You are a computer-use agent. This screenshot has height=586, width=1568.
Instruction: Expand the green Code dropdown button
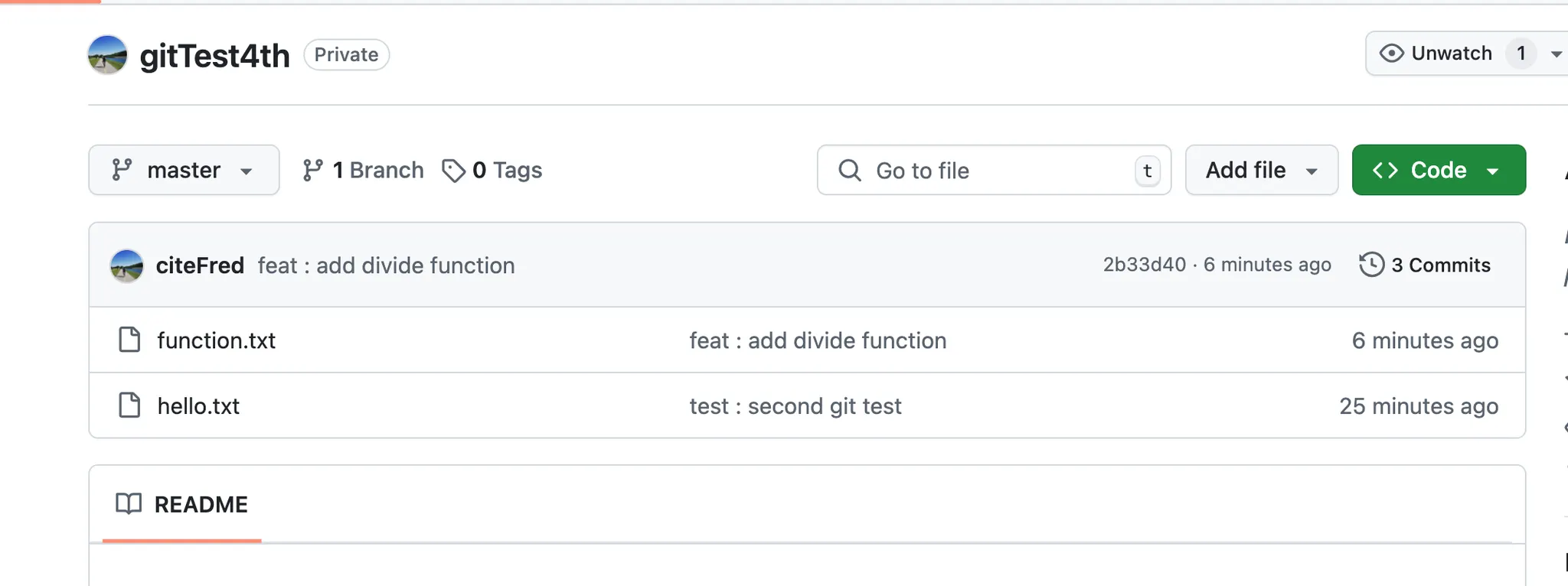tap(1438, 170)
